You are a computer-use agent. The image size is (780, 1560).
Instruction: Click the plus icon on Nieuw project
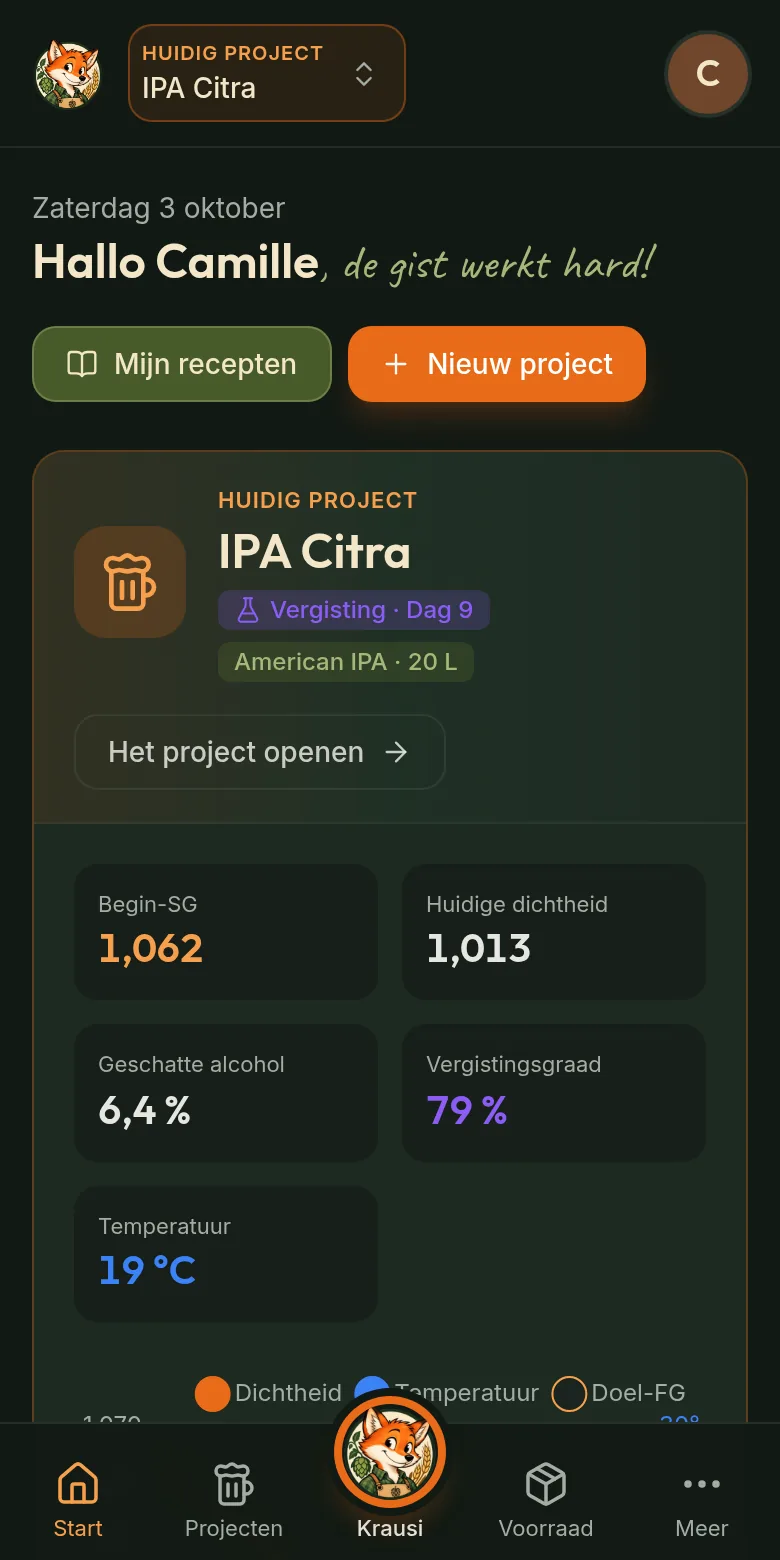point(396,364)
